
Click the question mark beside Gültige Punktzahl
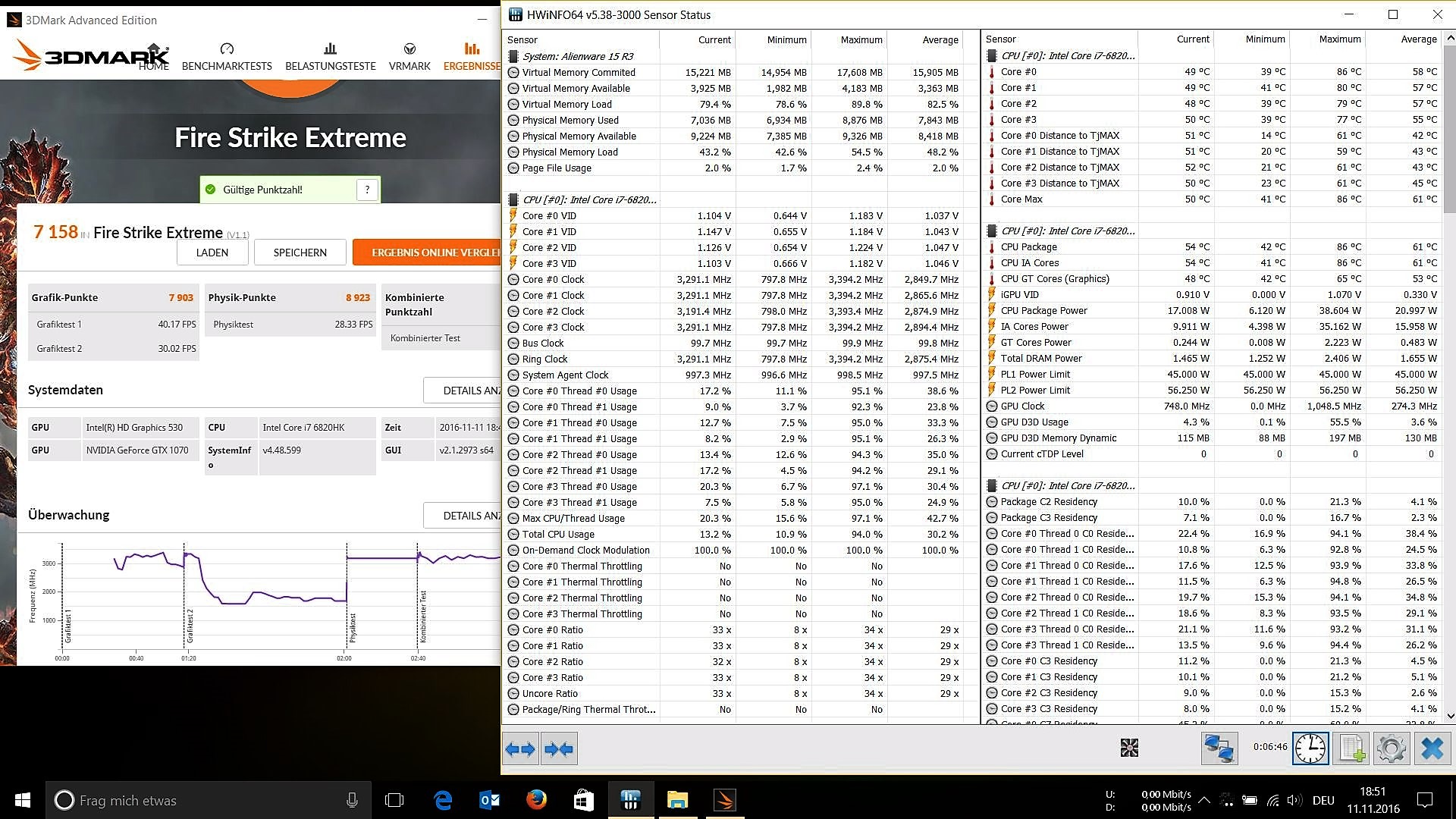coord(367,190)
